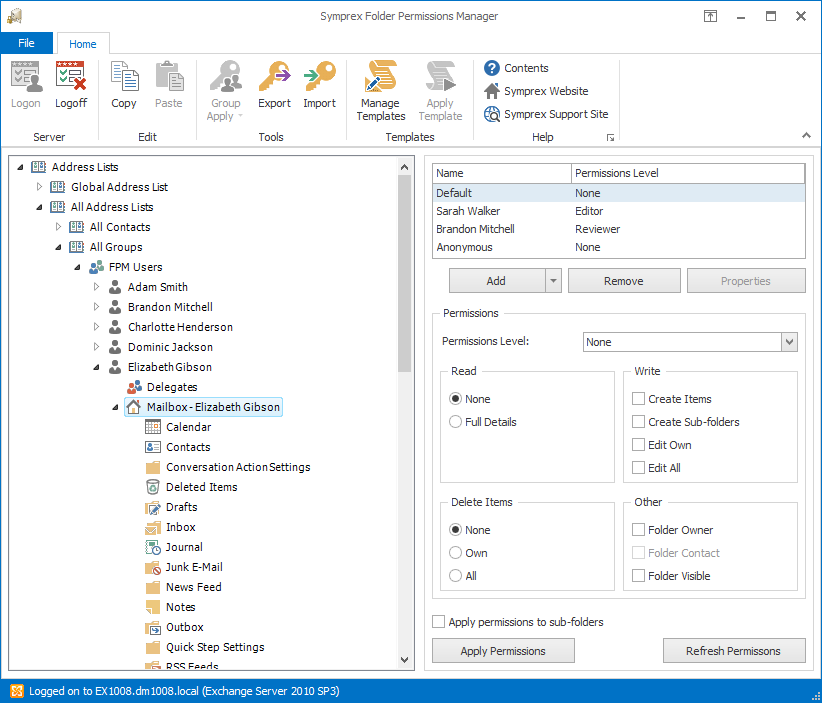Select Delete Items All radio button

[x=456, y=576]
